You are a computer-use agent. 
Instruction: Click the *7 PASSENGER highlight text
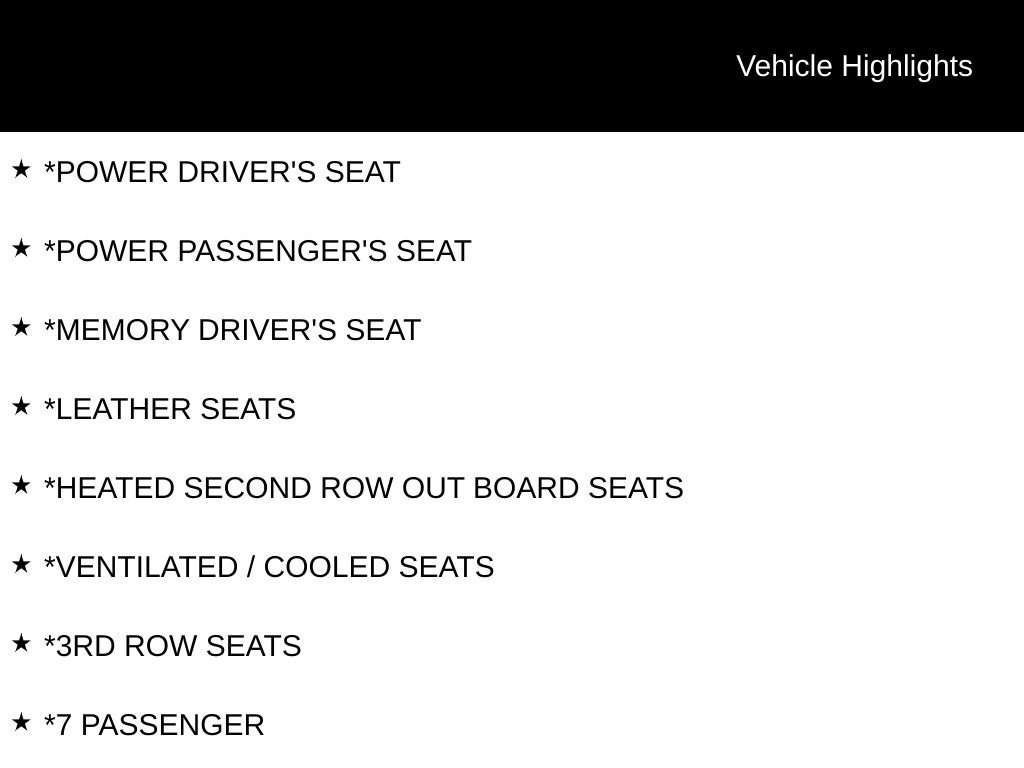[x=154, y=726]
